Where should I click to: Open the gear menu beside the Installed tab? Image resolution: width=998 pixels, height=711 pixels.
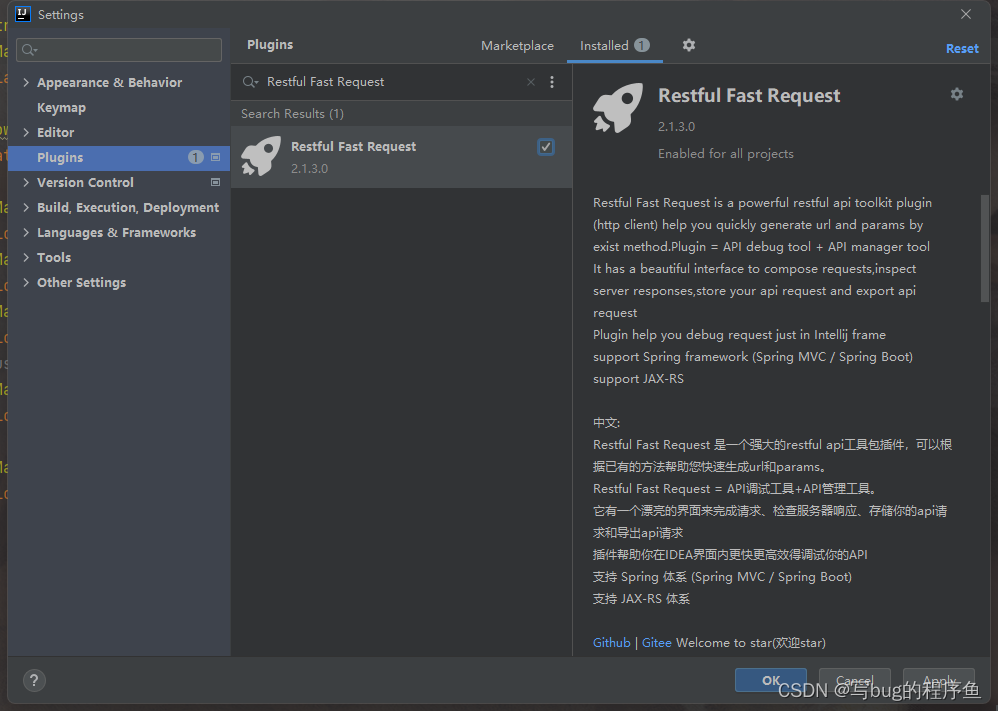coord(689,45)
